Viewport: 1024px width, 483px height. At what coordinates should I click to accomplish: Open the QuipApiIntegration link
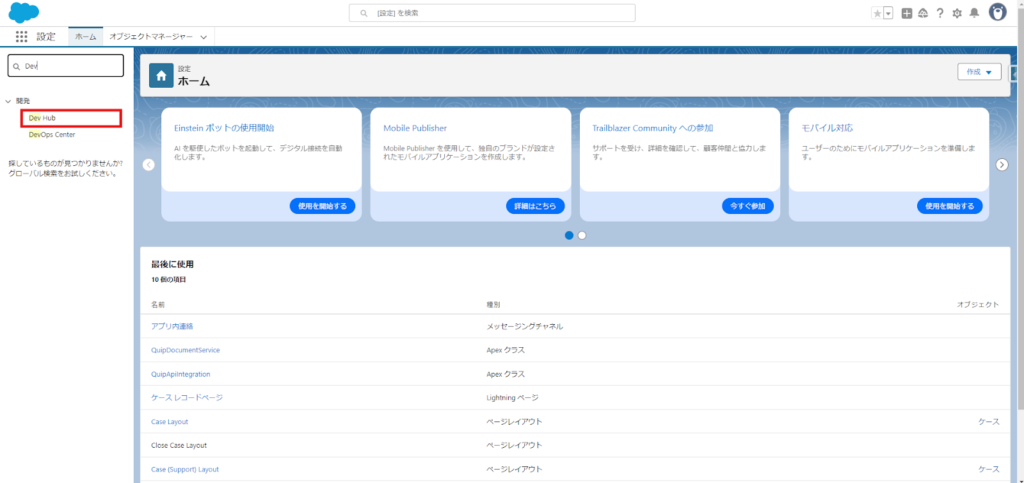point(180,374)
